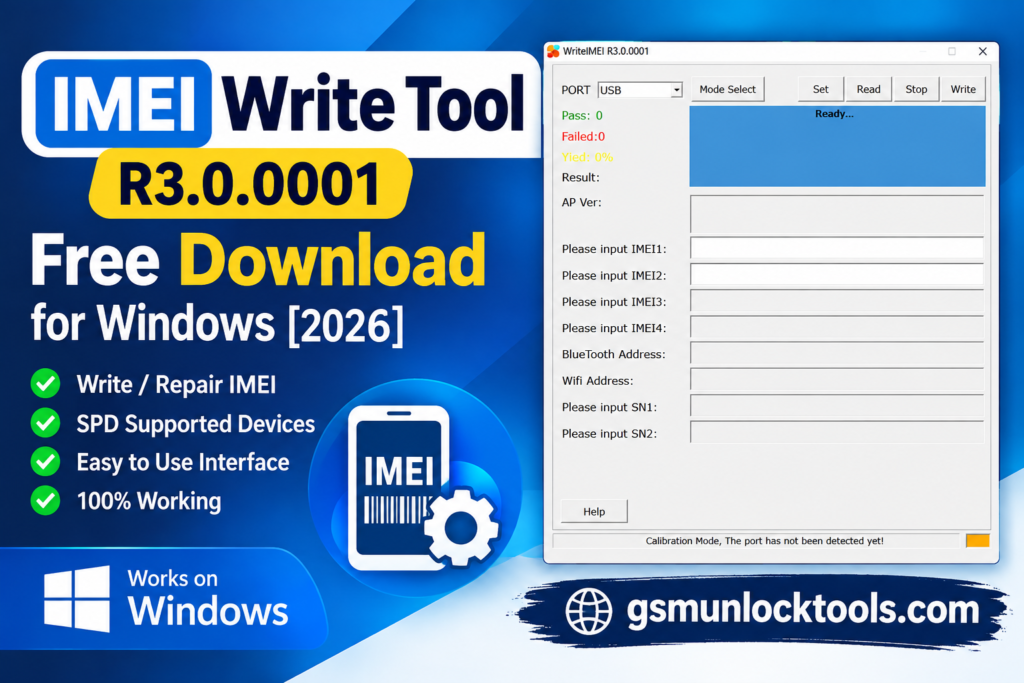The width and height of the screenshot is (1024, 683).
Task: Click the 'Free Download' headline text
Action: tap(258, 261)
